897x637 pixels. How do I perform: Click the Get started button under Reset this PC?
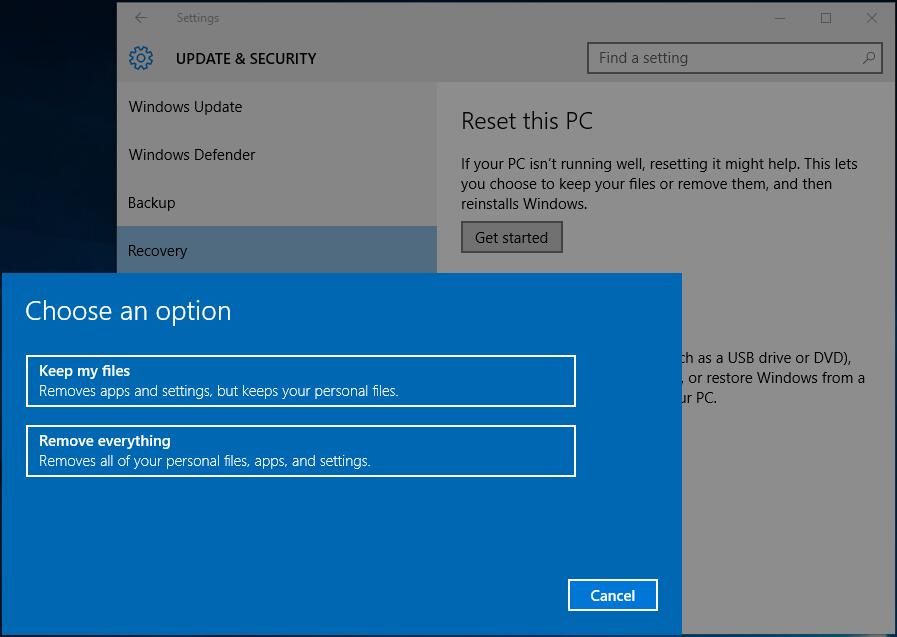511,237
